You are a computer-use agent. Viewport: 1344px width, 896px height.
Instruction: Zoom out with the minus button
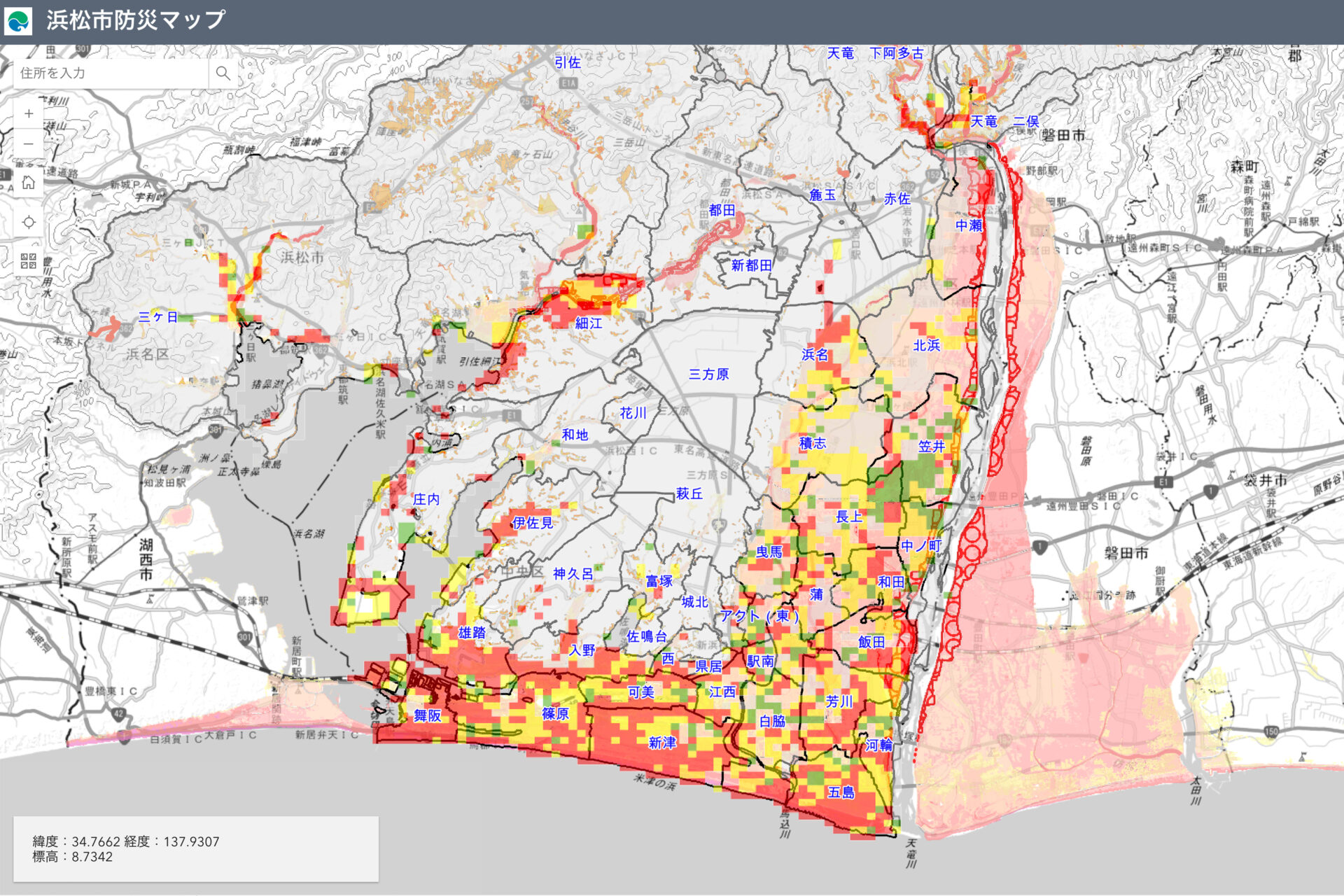coord(28,144)
